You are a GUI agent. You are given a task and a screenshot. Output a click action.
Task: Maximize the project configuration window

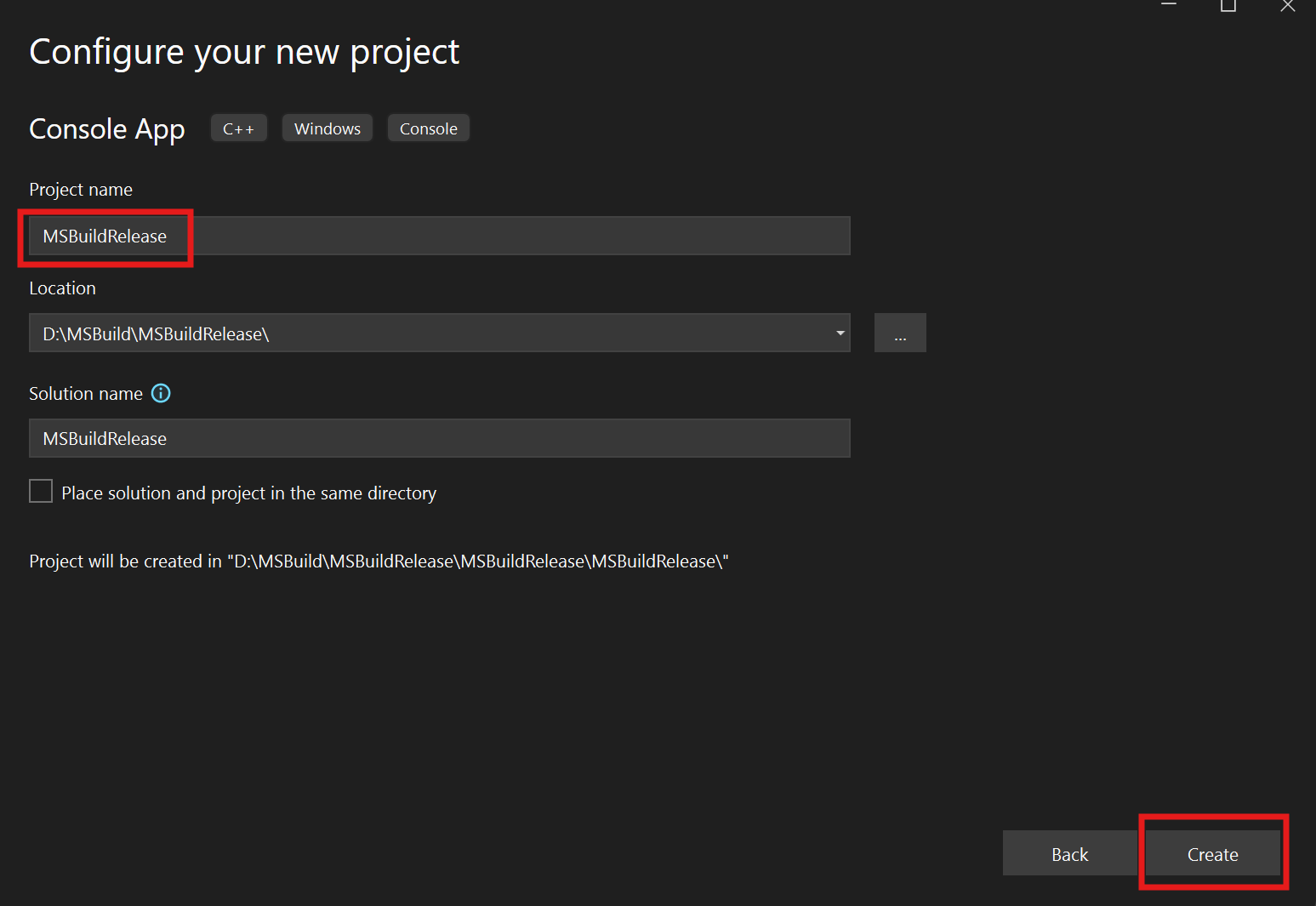coord(1228,6)
